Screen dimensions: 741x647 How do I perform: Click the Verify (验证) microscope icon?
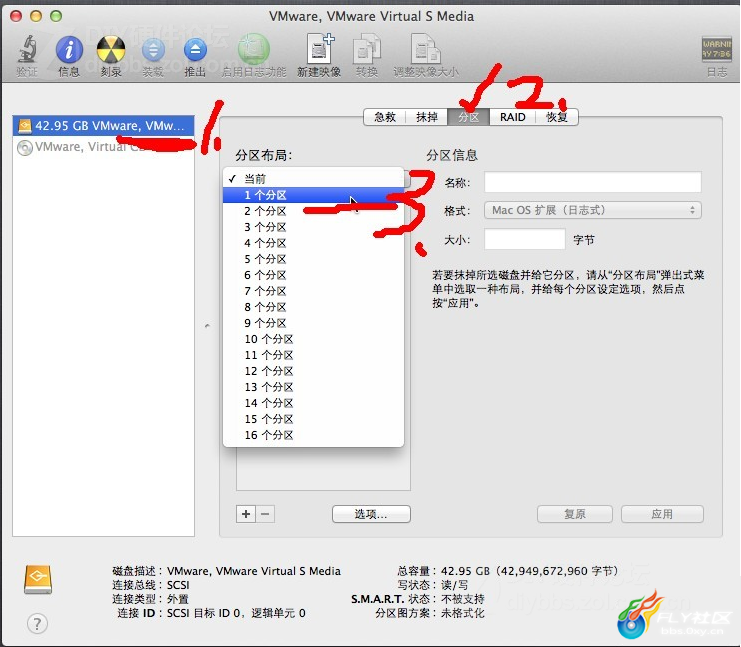point(27,49)
